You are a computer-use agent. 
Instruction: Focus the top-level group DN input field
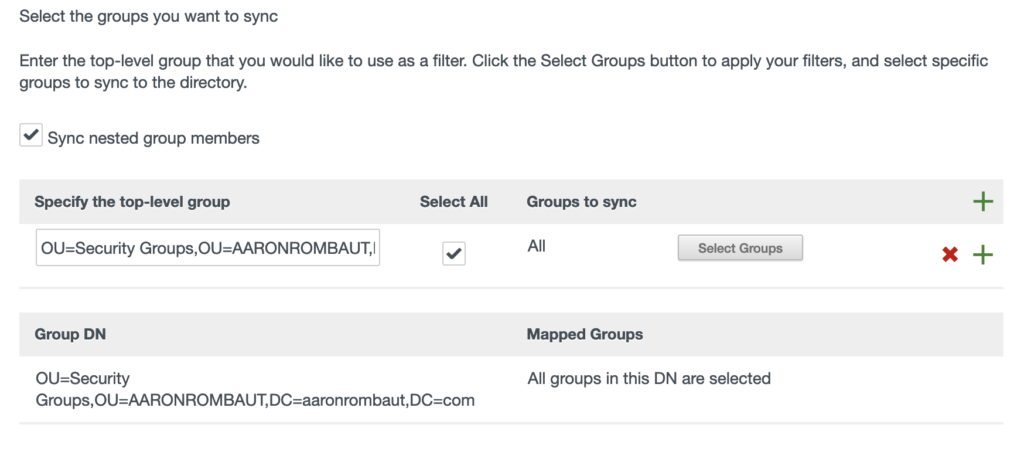point(208,249)
